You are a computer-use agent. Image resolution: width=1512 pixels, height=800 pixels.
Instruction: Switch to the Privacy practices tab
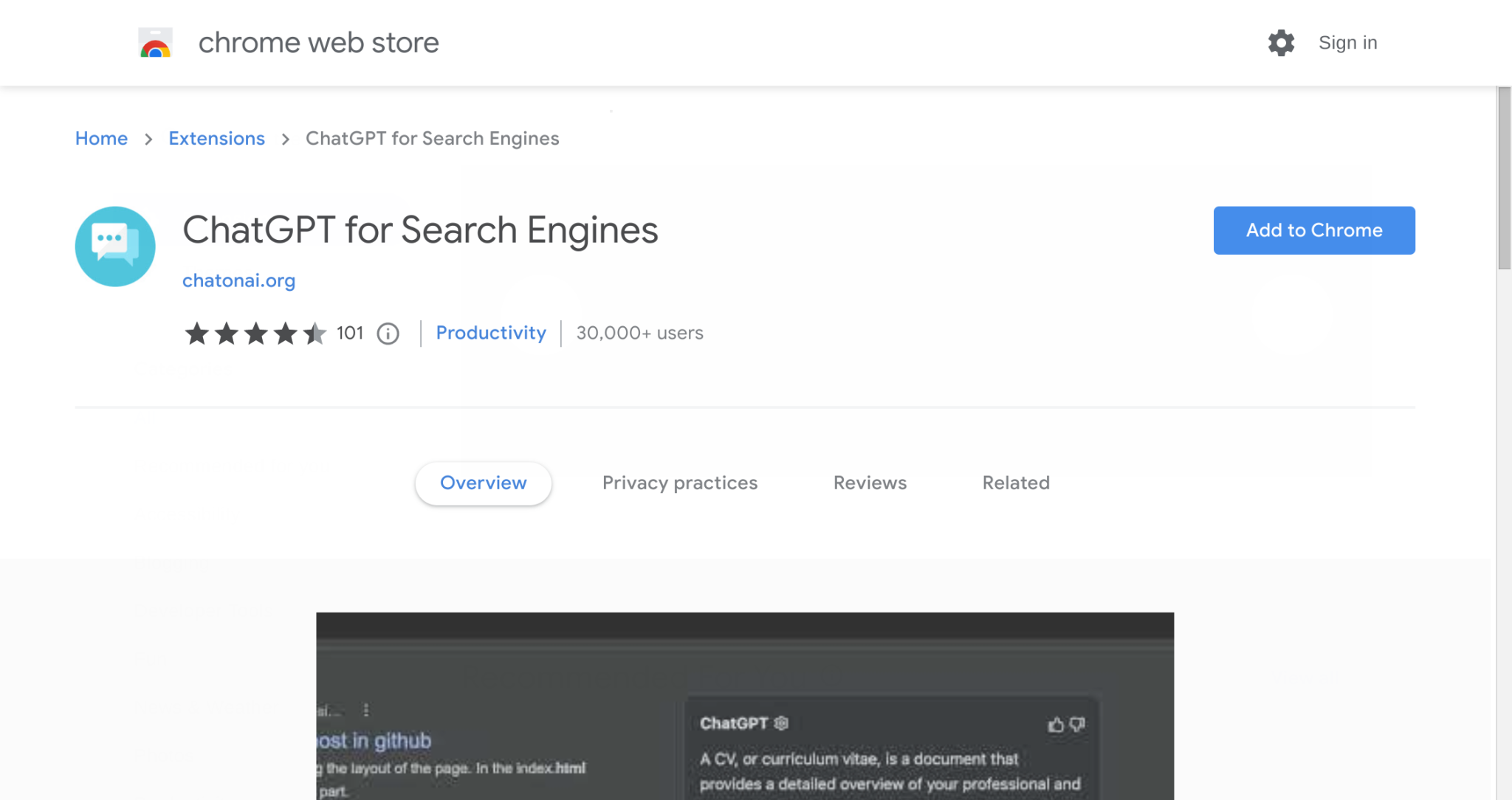point(680,483)
